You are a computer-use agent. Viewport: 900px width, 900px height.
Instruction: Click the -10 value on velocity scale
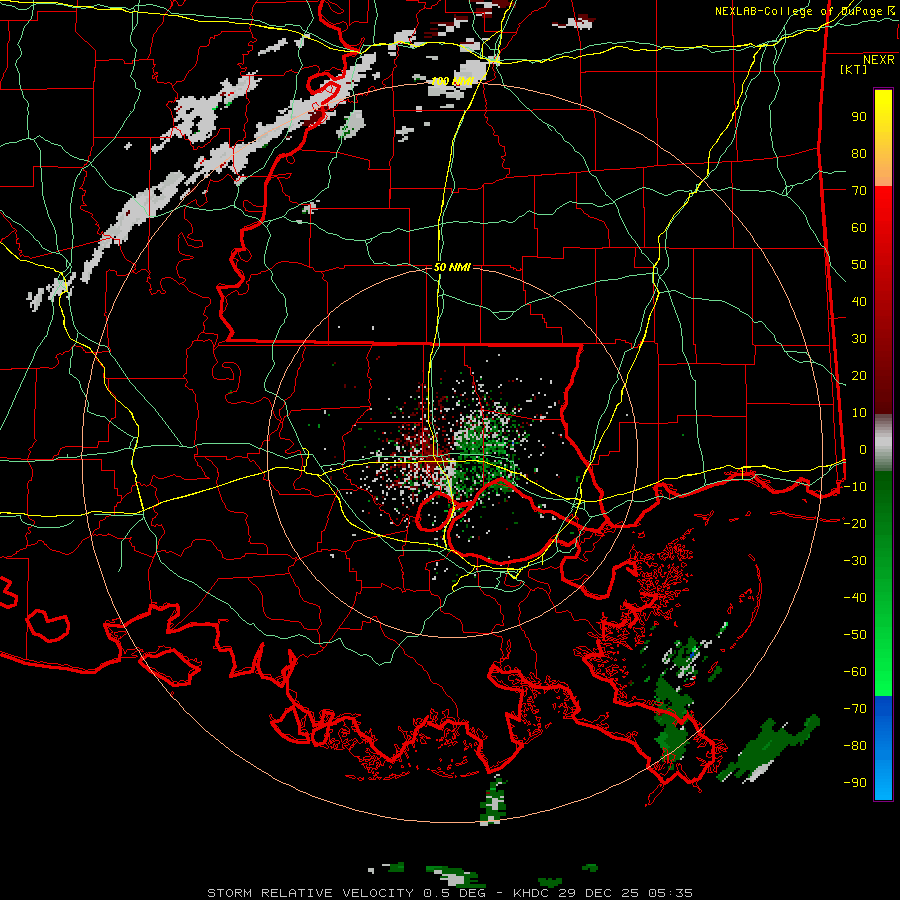[855, 487]
